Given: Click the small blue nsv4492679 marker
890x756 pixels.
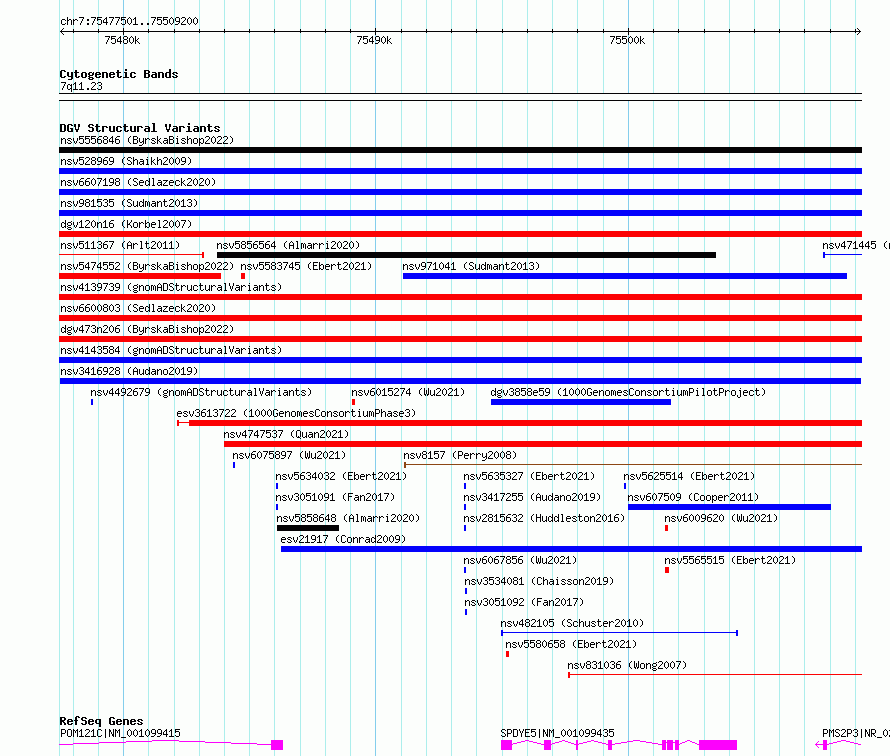Looking at the screenshot, I should [92, 402].
